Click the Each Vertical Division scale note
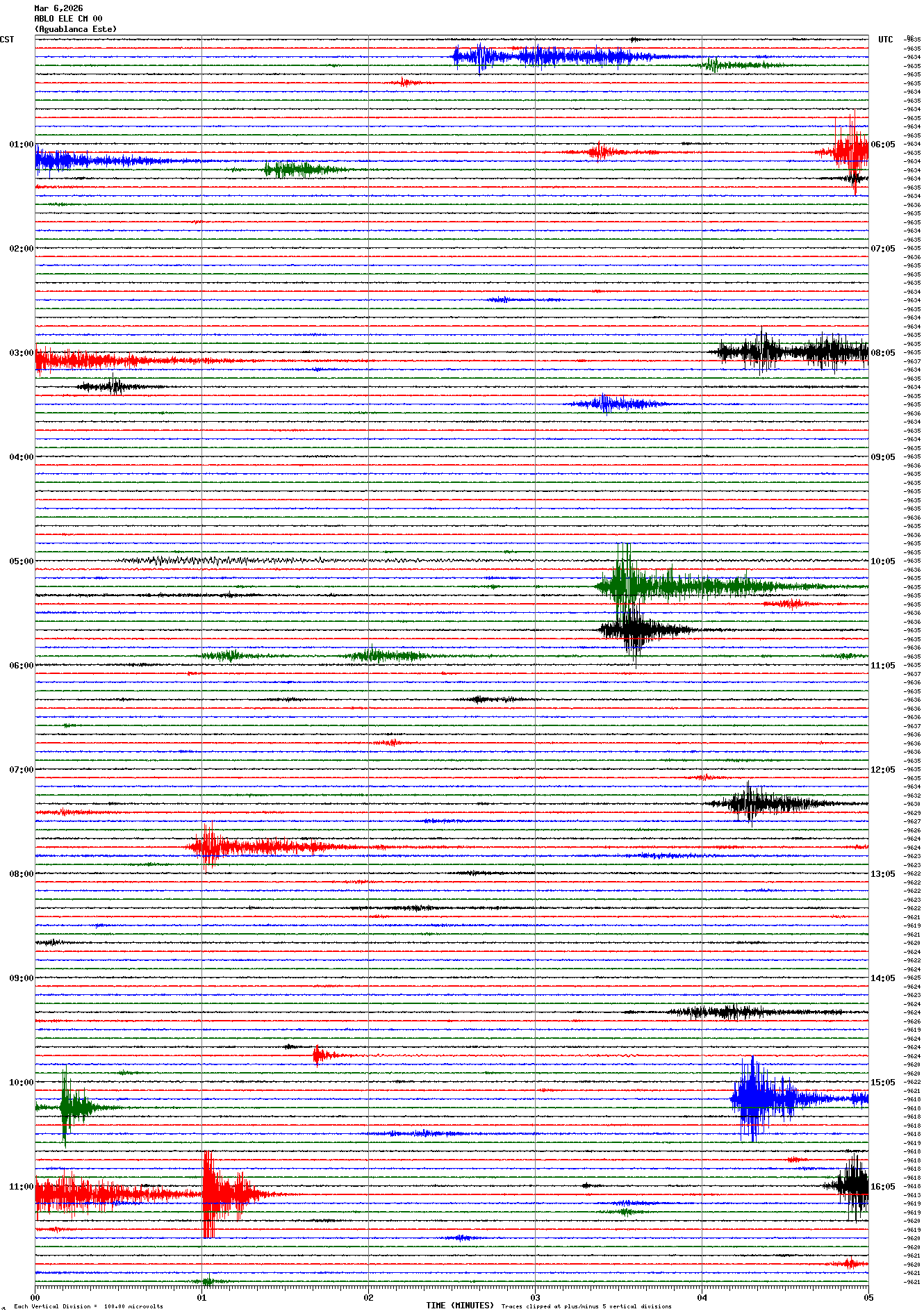Viewport: 924px width, 1316px height. [88, 1306]
